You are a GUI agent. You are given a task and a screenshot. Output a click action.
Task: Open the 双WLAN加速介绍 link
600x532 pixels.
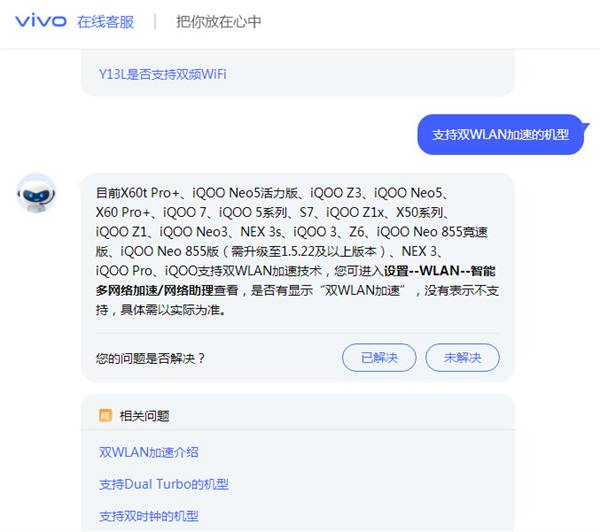148,452
